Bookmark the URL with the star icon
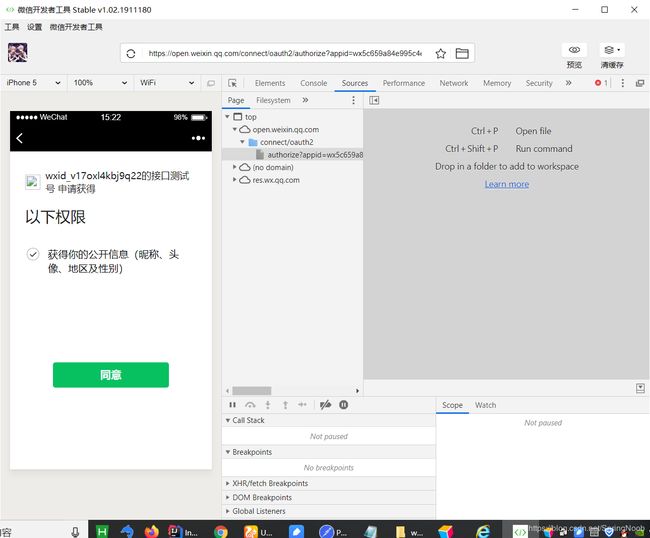 pyautogui.click(x=441, y=53)
